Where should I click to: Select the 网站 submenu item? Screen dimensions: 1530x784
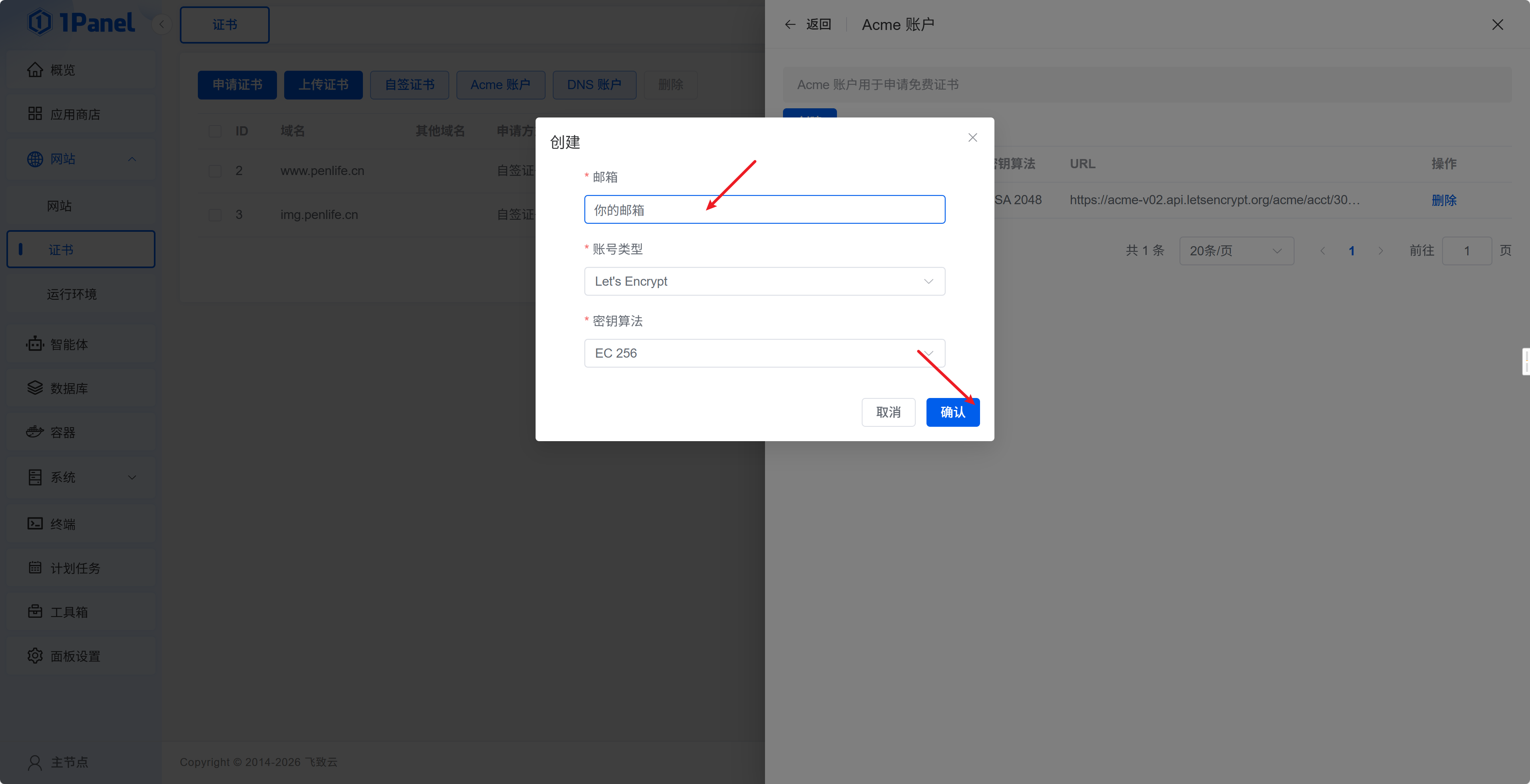coord(60,206)
